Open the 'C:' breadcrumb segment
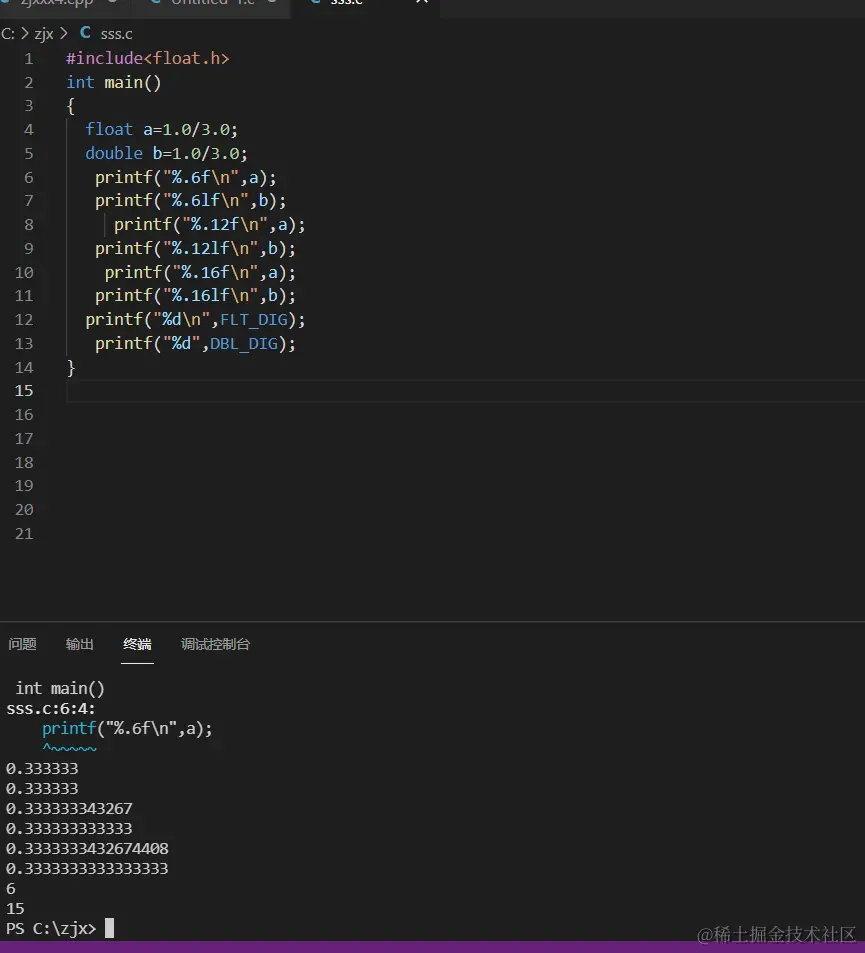 pyautogui.click(x=8, y=33)
